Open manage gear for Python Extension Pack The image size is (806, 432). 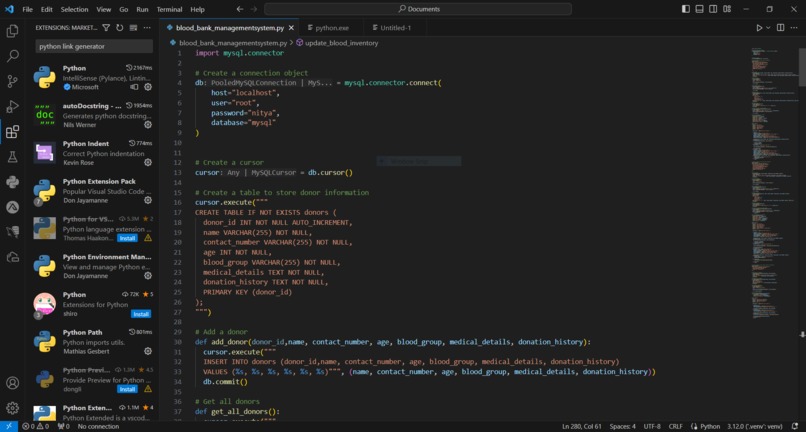tap(148, 200)
